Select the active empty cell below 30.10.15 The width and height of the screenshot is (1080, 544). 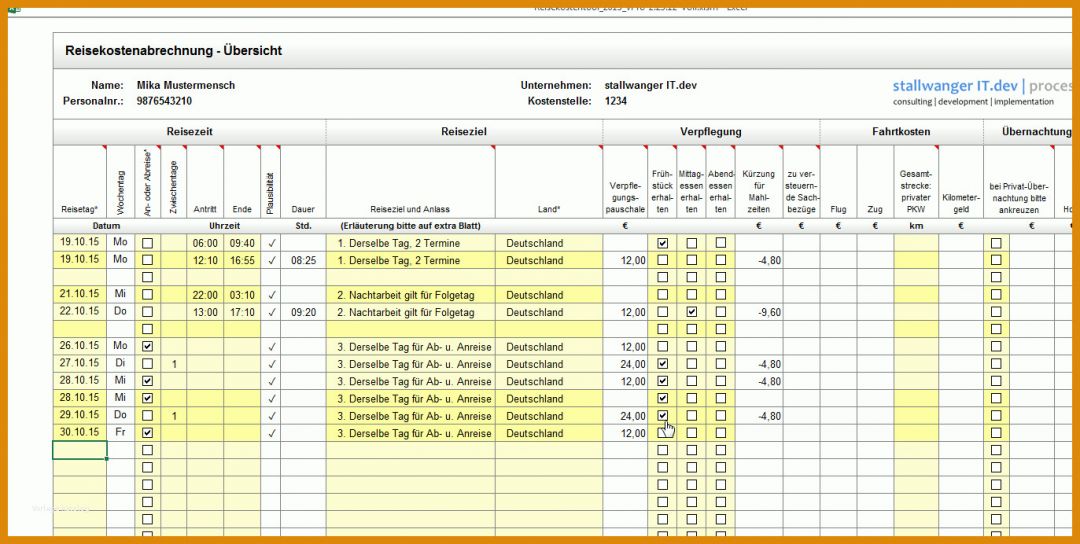[x=80, y=450]
